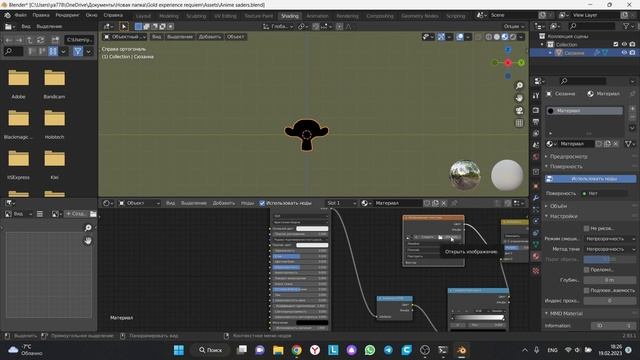
Task: Open the Режим смешивания Непрозрачность dropdown
Action: [610, 238]
